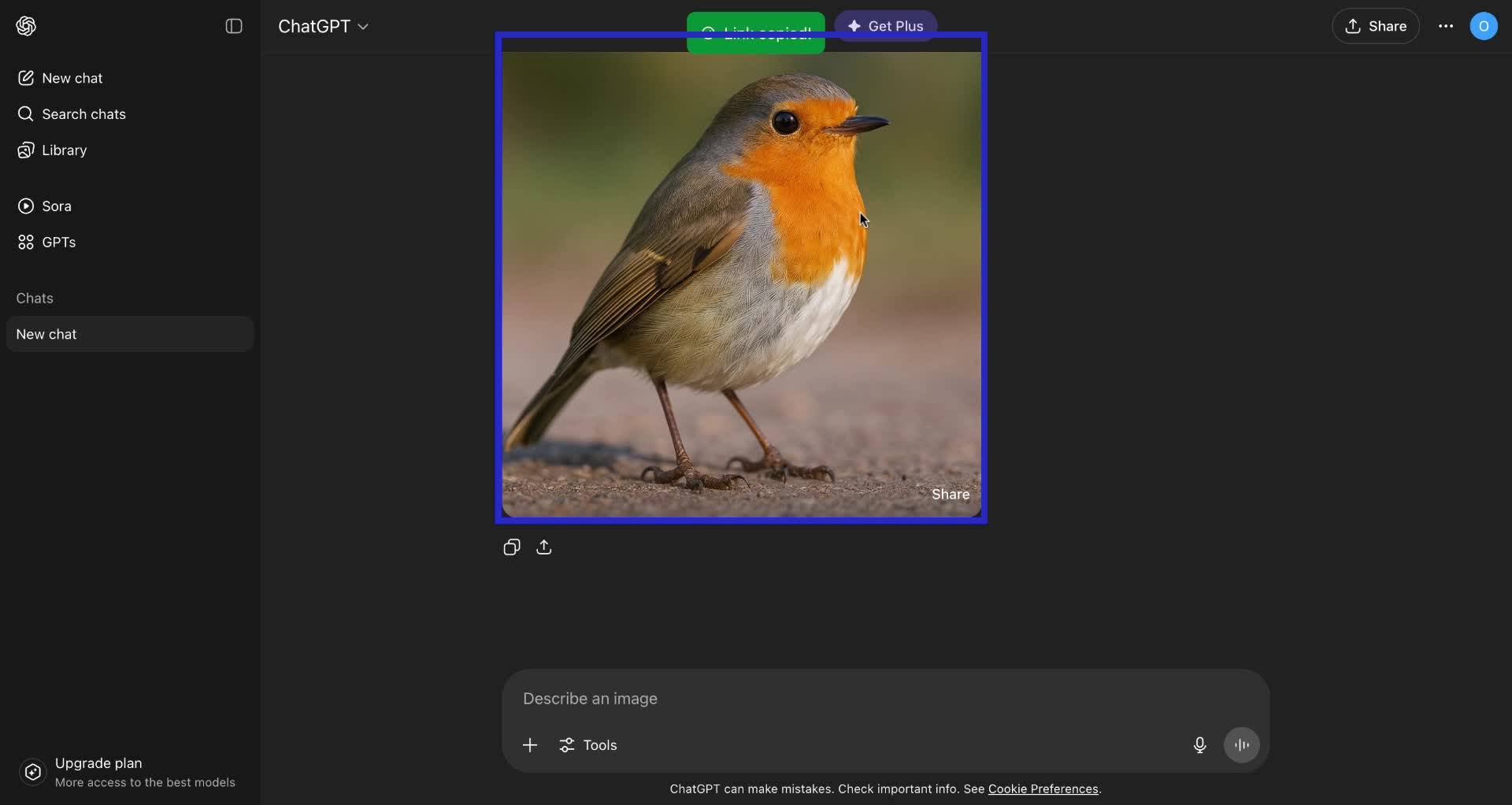Select the New chat conversation entry
Screen dimensions: 1512x805
tap(128, 333)
